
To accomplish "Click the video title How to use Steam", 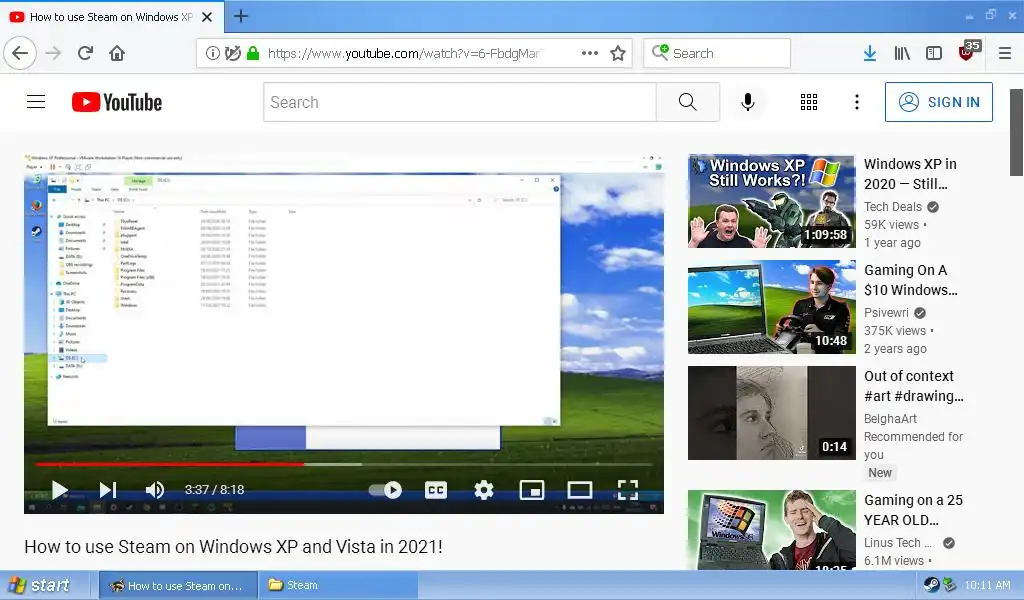I will click(x=233, y=546).
